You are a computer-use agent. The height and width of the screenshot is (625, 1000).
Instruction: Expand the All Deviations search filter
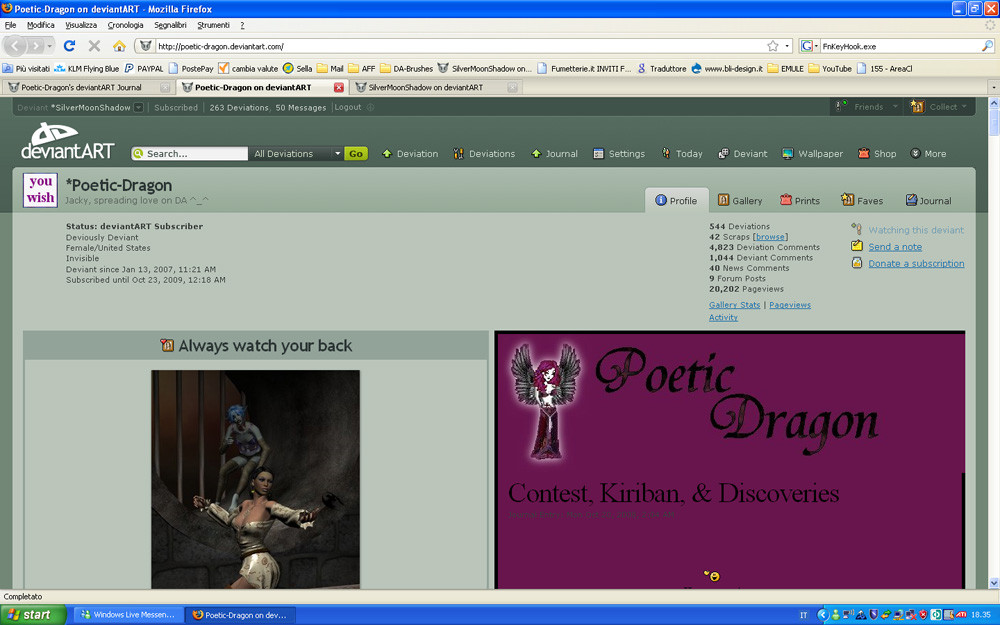pos(296,154)
